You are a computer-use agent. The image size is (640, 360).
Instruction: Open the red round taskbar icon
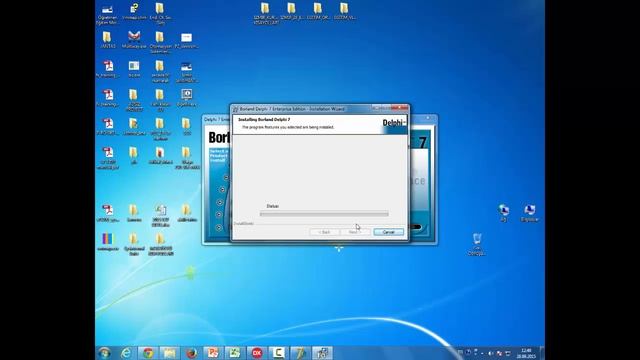[257, 353]
